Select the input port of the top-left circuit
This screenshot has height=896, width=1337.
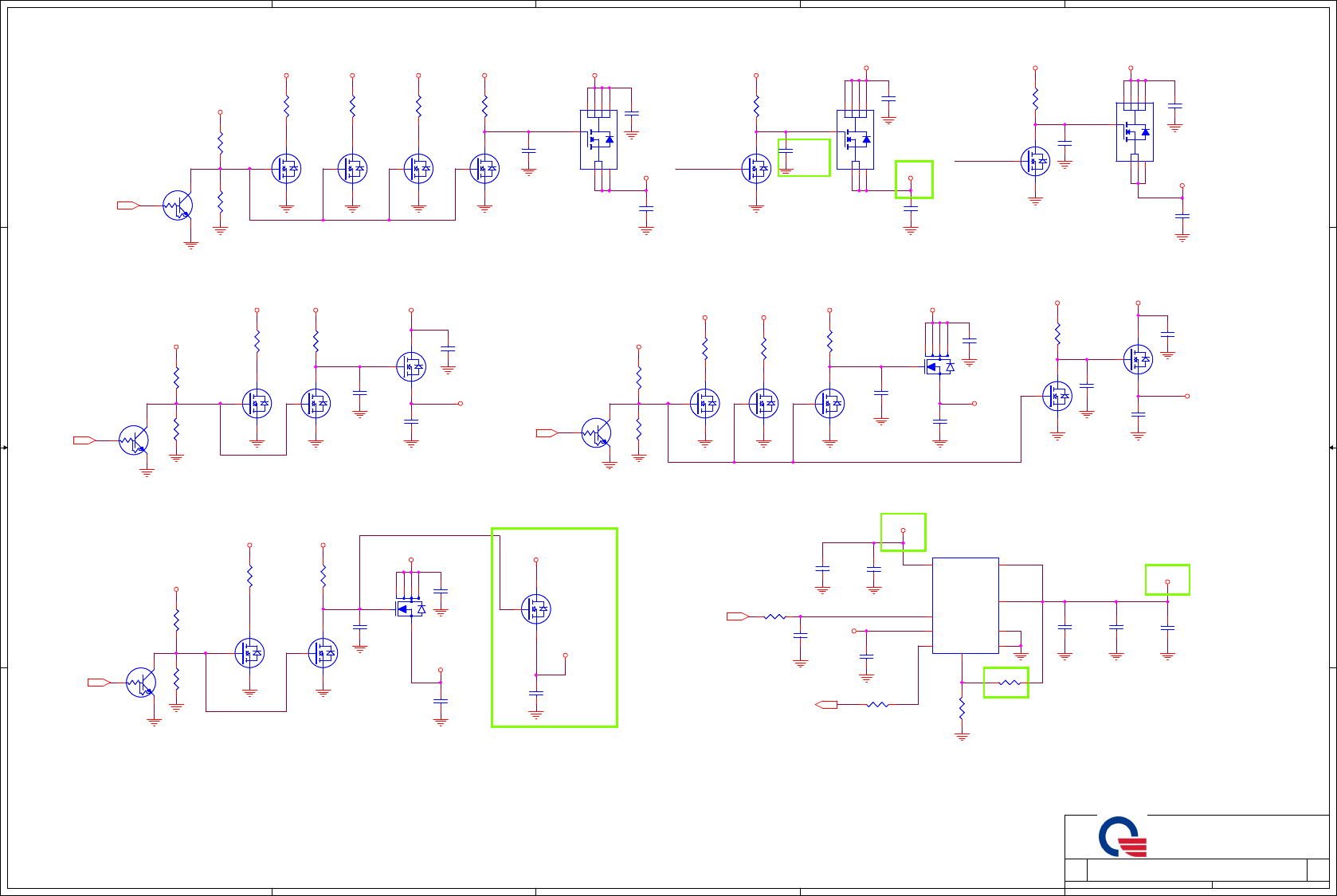pos(128,205)
